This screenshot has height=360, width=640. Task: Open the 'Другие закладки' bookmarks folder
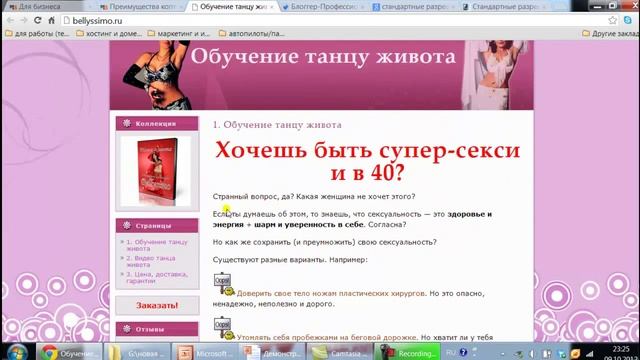(611, 33)
